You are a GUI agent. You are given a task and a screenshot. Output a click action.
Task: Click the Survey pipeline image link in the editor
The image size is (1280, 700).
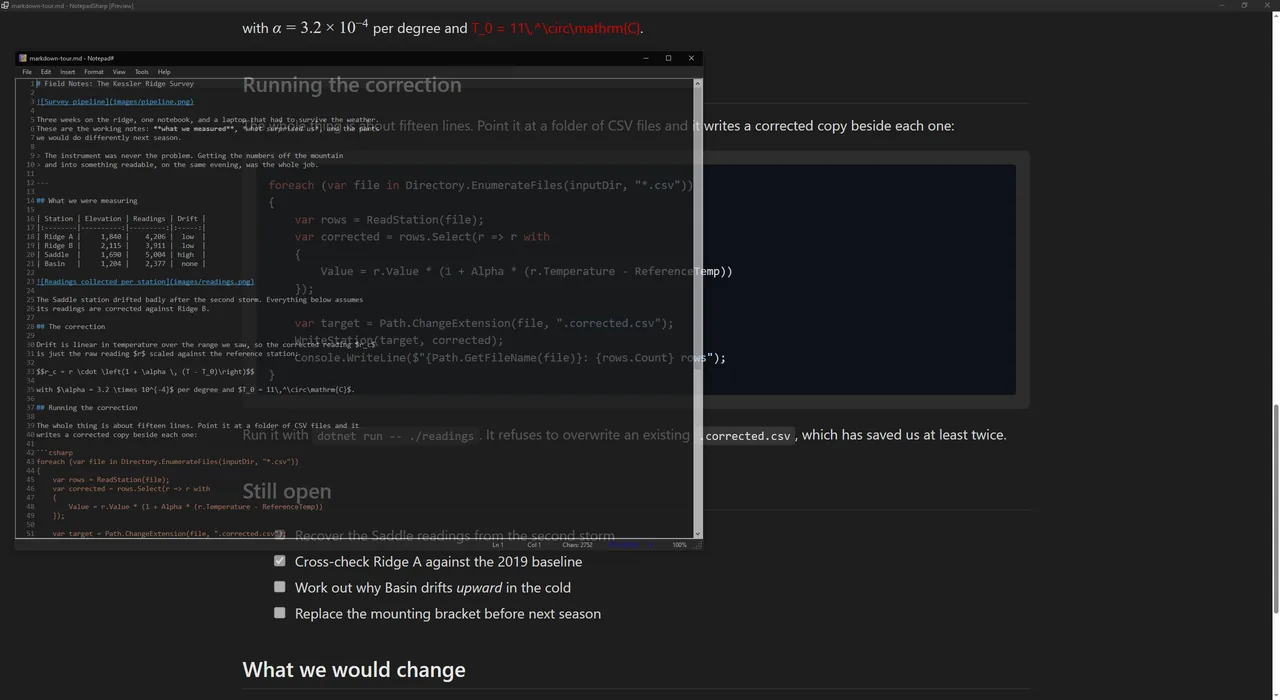115,101
